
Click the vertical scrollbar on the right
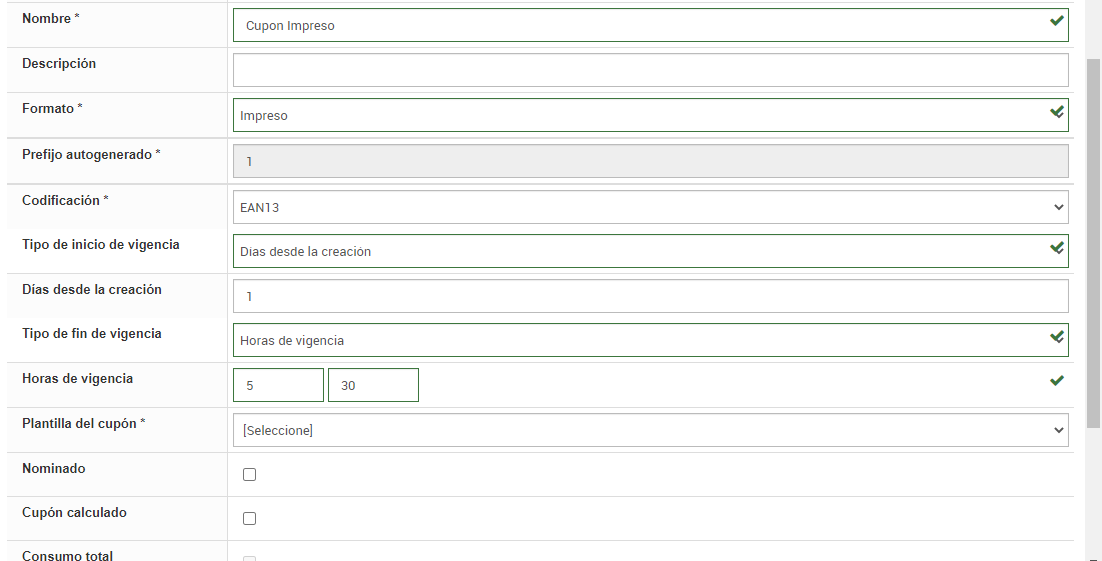click(x=1093, y=240)
